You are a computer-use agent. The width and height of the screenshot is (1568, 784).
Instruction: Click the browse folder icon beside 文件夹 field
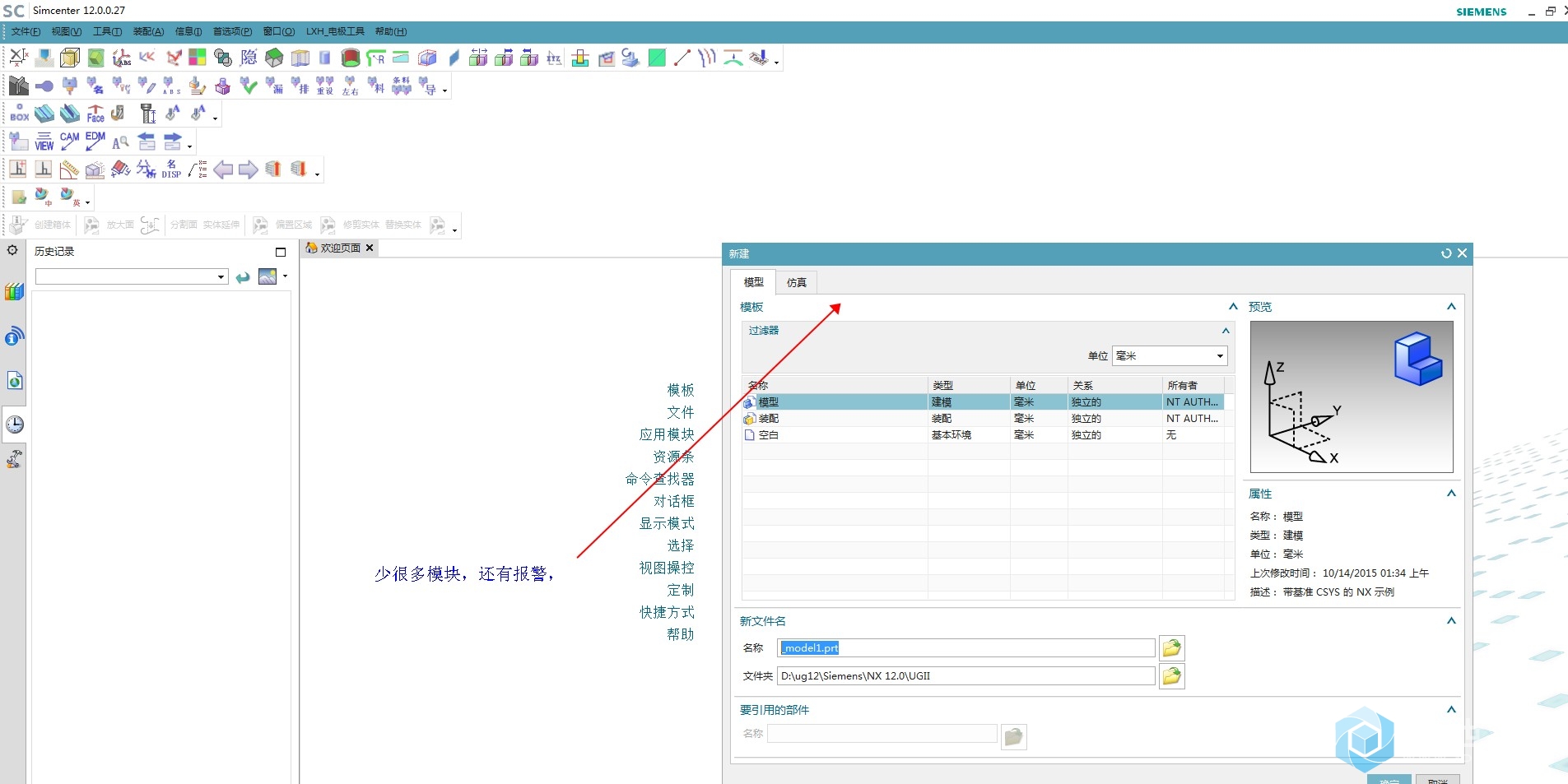pos(1172,676)
